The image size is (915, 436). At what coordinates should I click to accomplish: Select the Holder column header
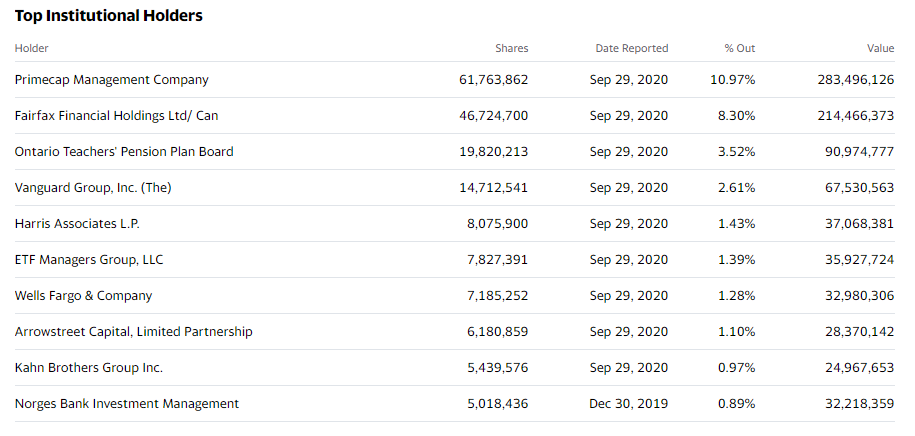[x=32, y=48]
